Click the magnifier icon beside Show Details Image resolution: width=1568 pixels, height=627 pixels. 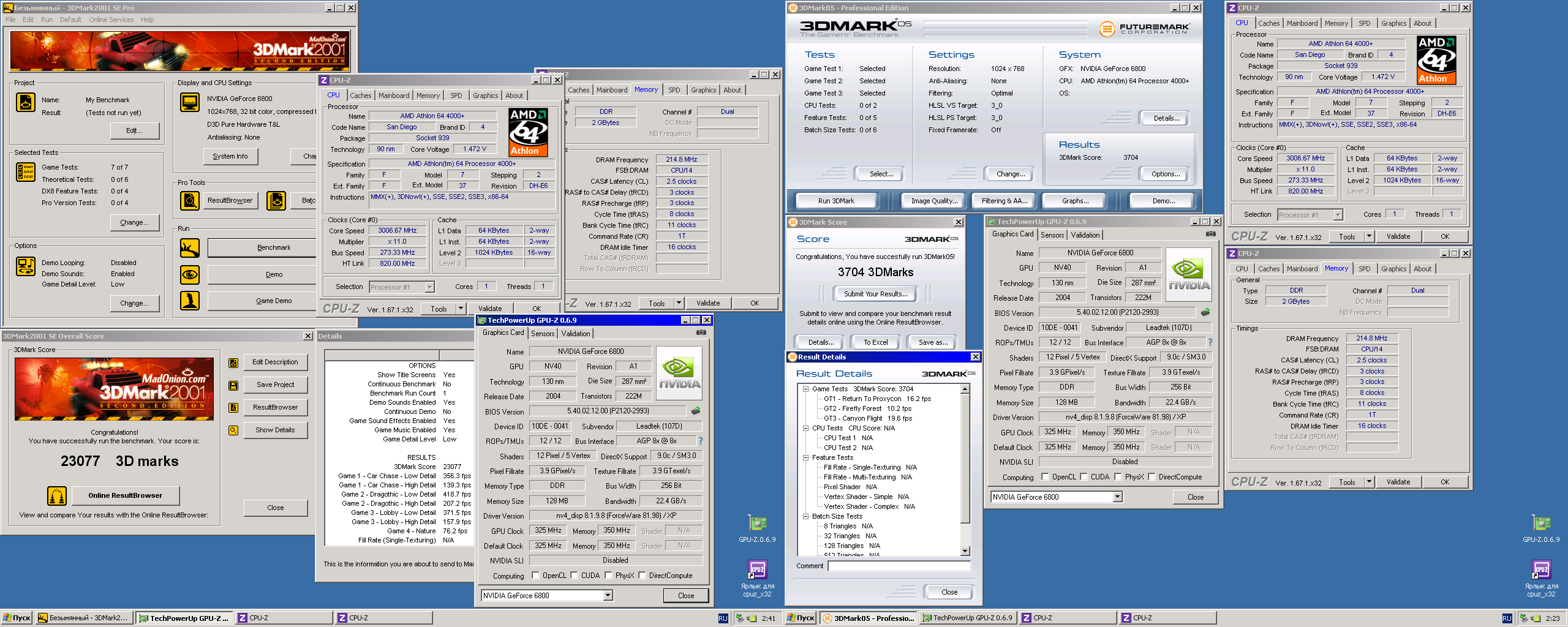coord(233,430)
